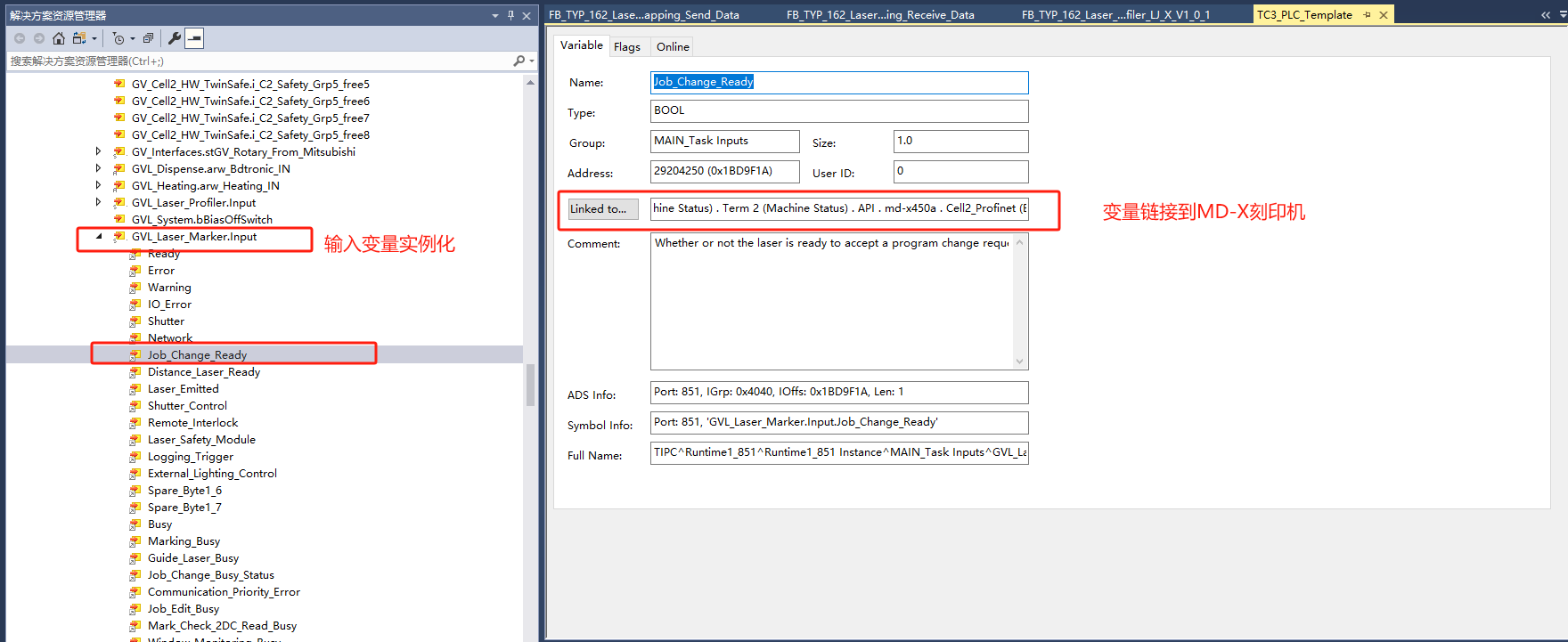Open switch views dropdown arrow
The width and height of the screenshot is (1568, 642).
94,38
